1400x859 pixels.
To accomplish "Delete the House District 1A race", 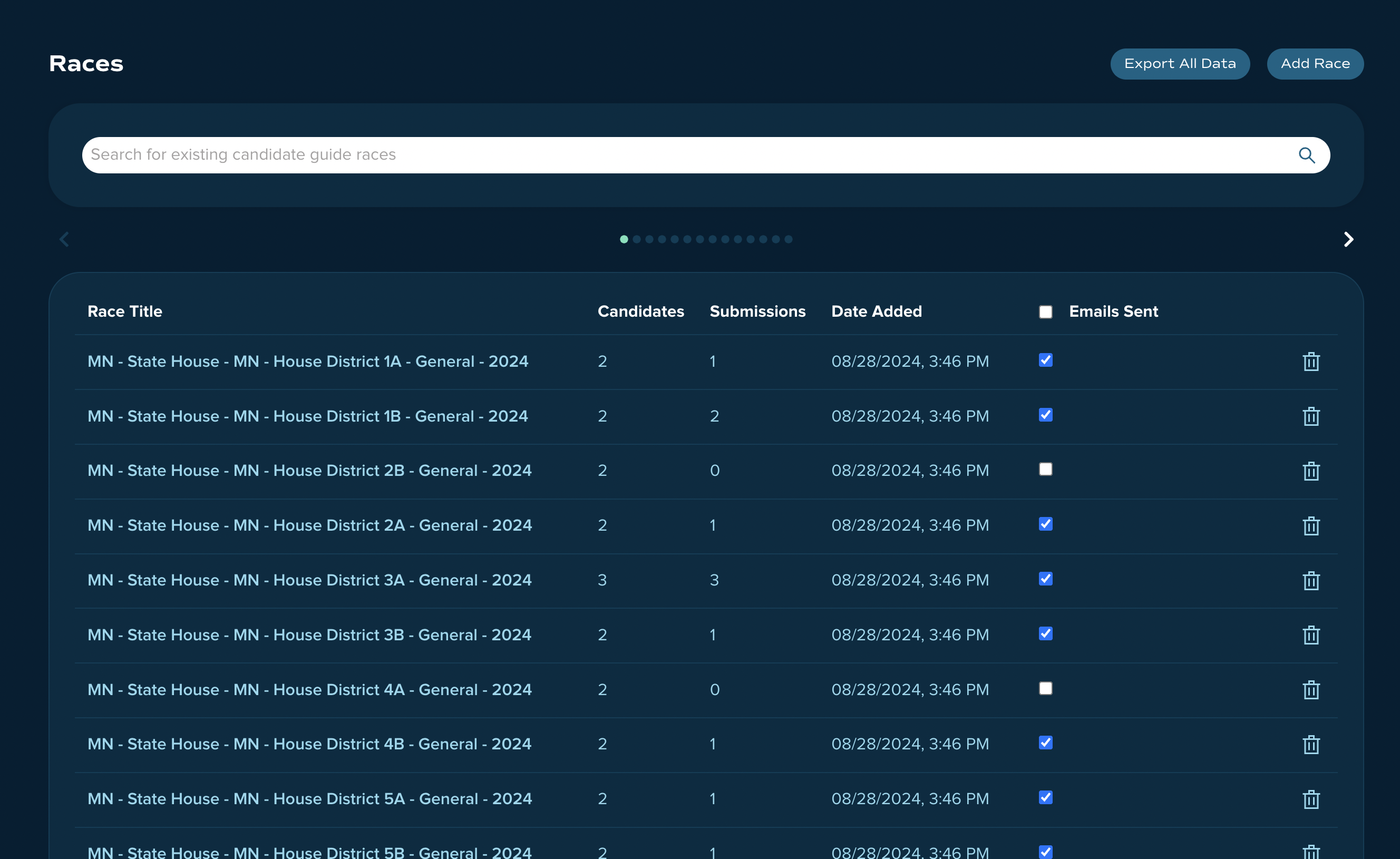I will point(1311,362).
